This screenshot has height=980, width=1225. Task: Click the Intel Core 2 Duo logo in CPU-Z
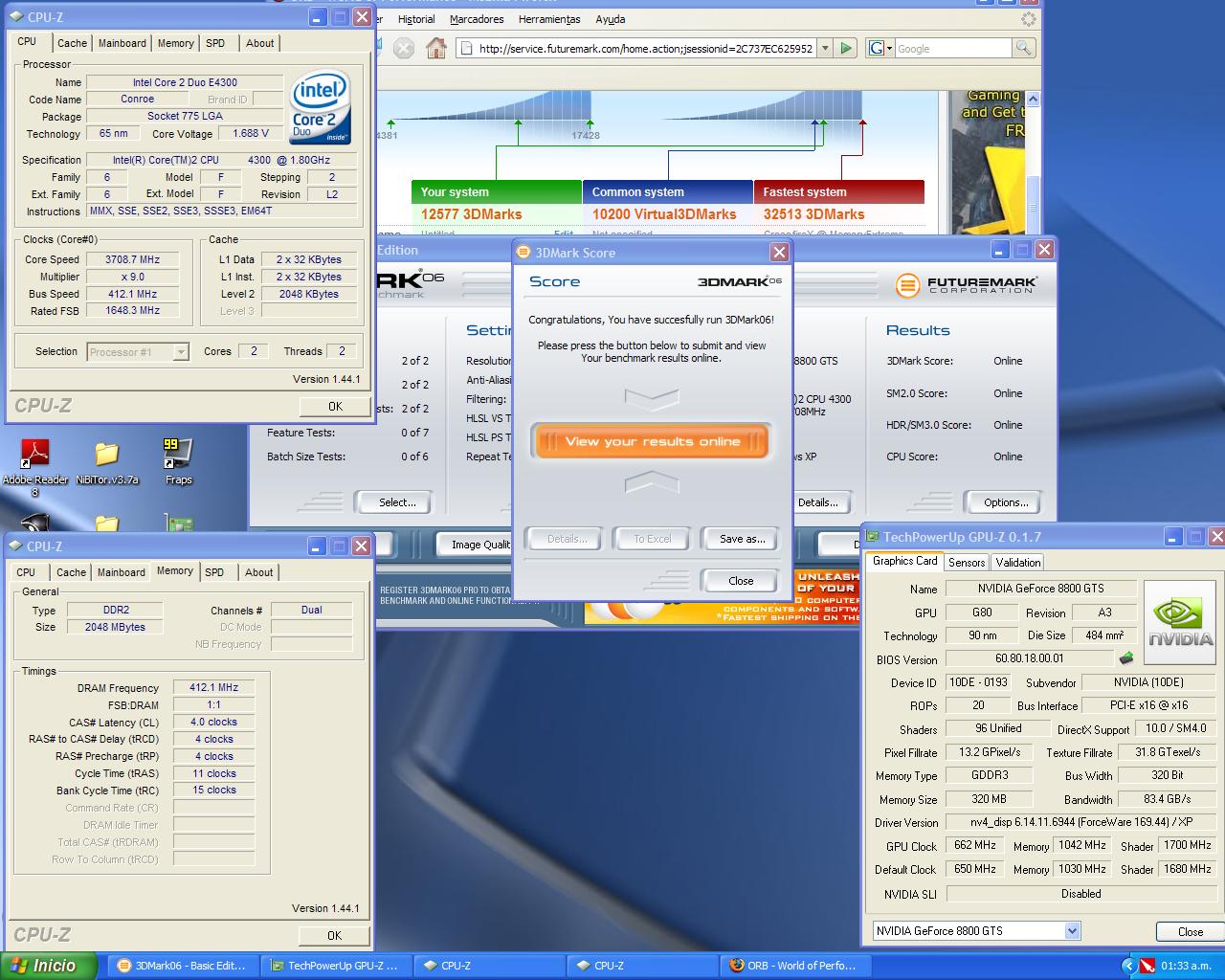pyautogui.click(x=320, y=107)
